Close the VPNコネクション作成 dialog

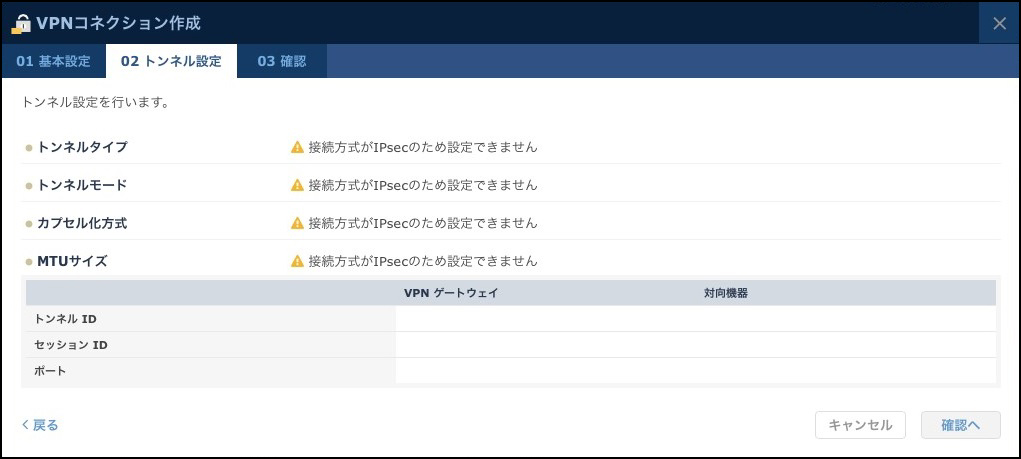click(999, 23)
